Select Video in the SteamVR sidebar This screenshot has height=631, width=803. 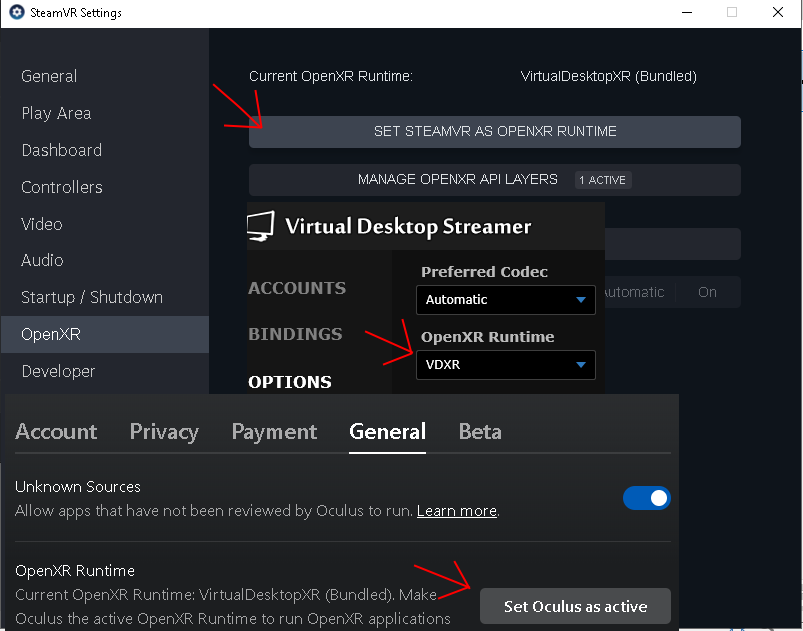pyautogui.click(x=41, y=224)
